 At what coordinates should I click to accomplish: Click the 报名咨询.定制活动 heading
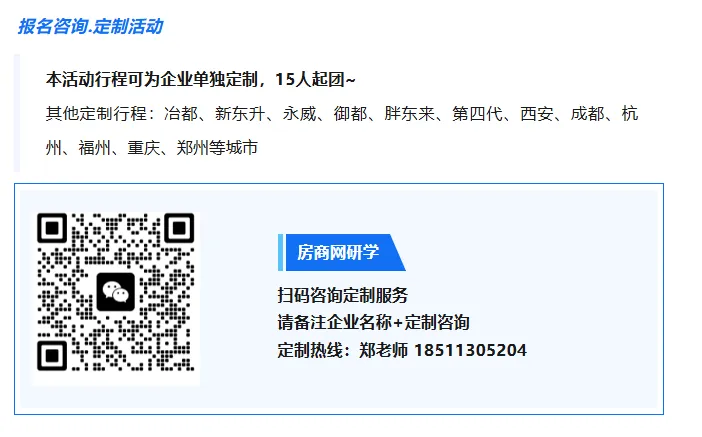pos(90,26)
